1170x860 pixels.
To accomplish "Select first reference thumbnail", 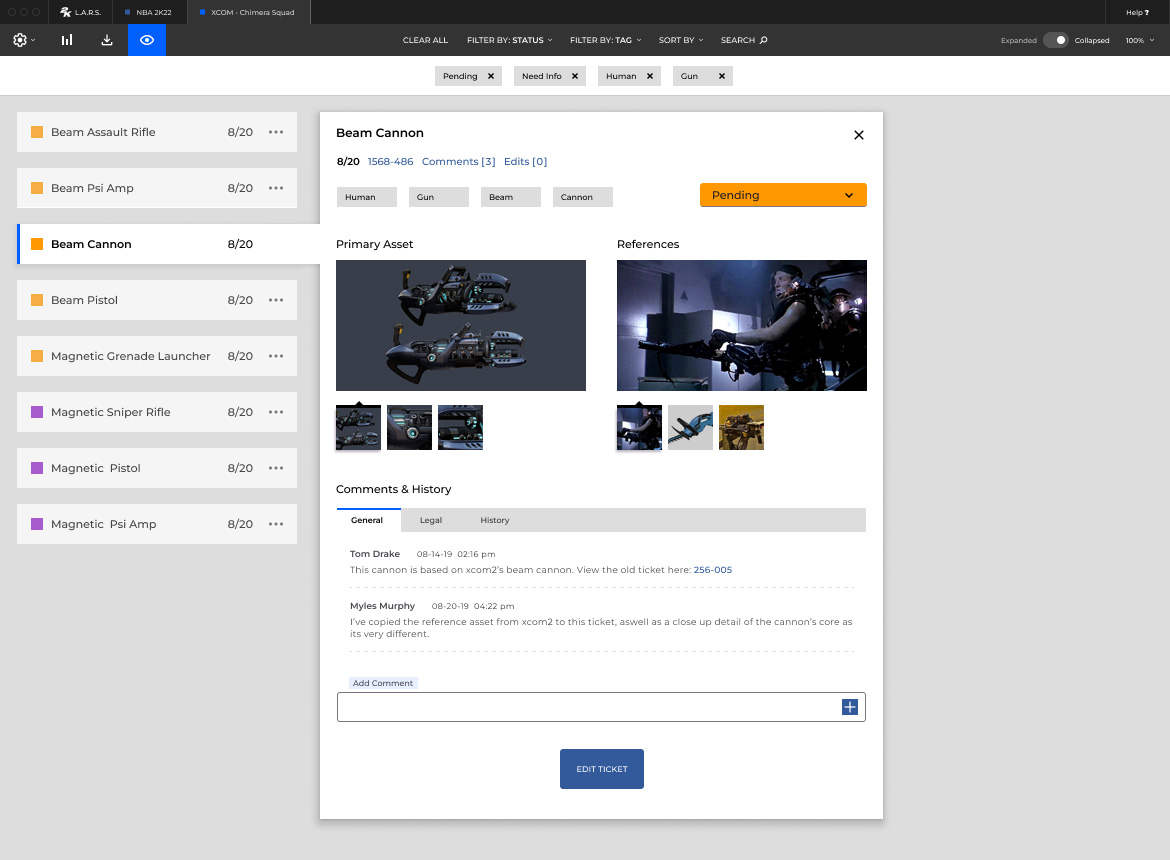I will click(x=639, y=427).
